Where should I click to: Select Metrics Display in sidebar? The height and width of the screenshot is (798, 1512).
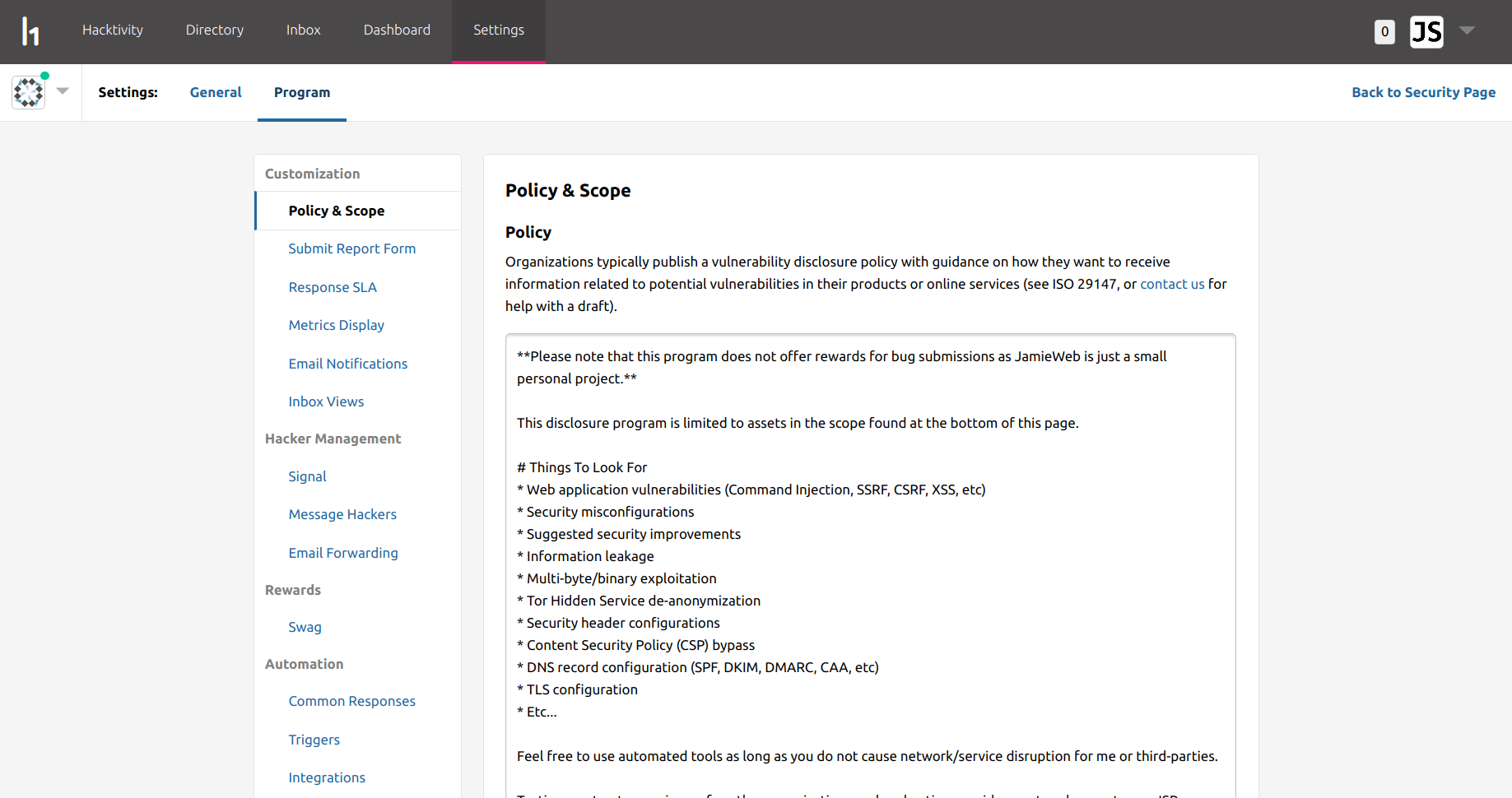coord(337,325)
